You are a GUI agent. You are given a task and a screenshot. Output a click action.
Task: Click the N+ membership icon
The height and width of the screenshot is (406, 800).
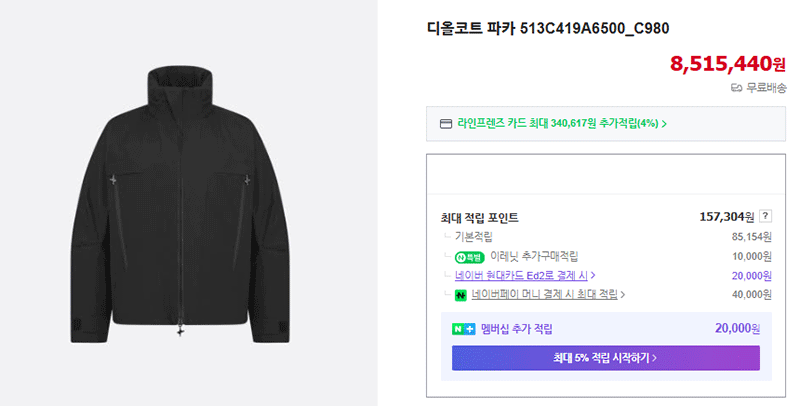[x=463, y=329]
